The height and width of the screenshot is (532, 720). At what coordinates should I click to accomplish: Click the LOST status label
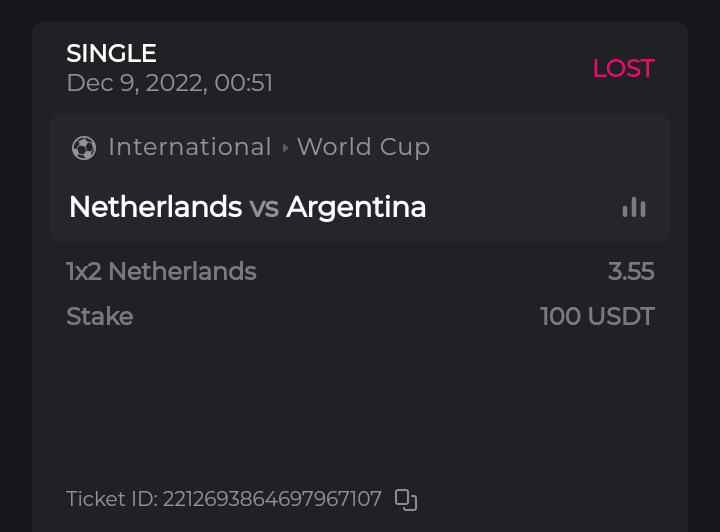[x=623, y=68]
